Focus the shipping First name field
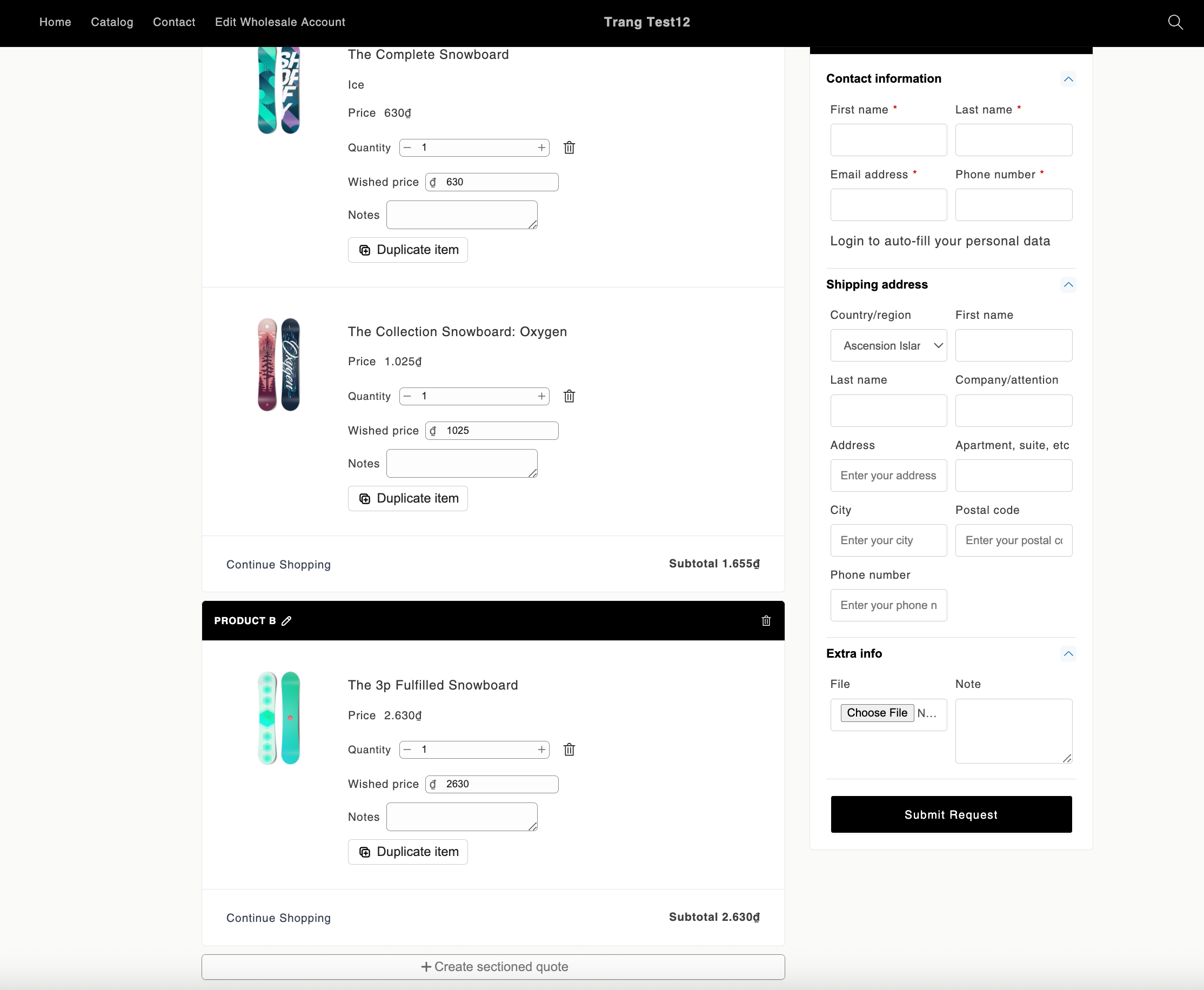 tap(1013, 346)
